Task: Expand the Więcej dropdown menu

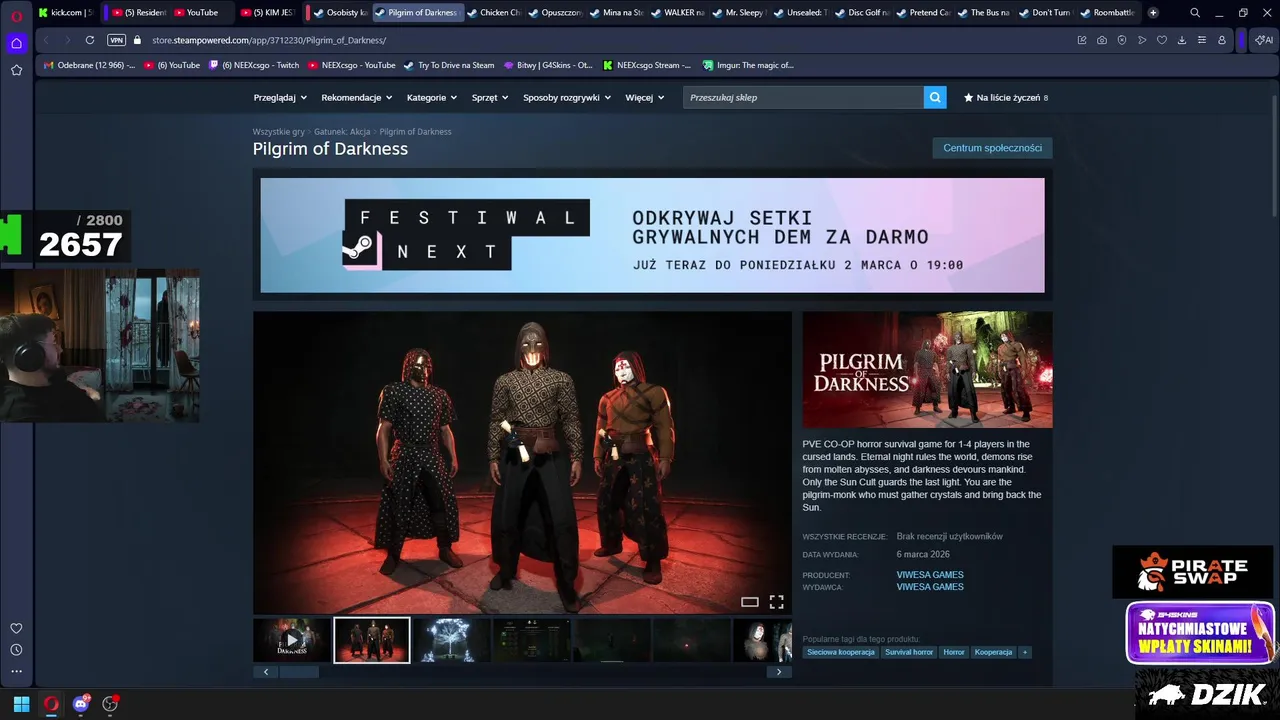Action: [x=645, y=98]
